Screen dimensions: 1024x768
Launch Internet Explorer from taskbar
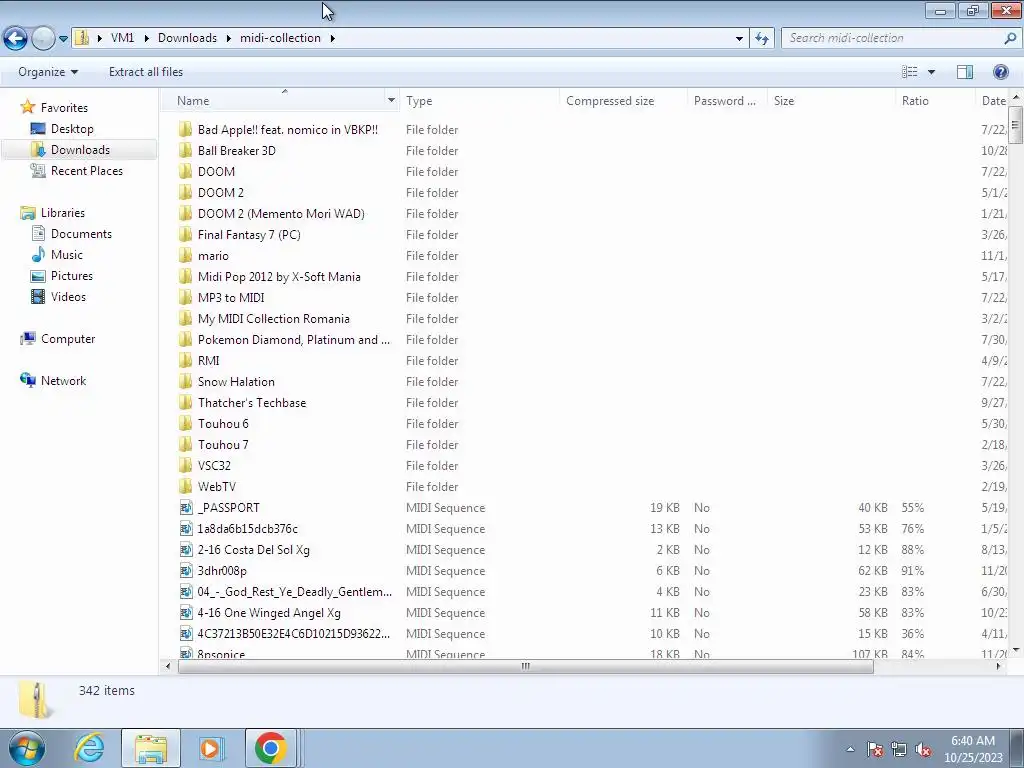(89, 748)
